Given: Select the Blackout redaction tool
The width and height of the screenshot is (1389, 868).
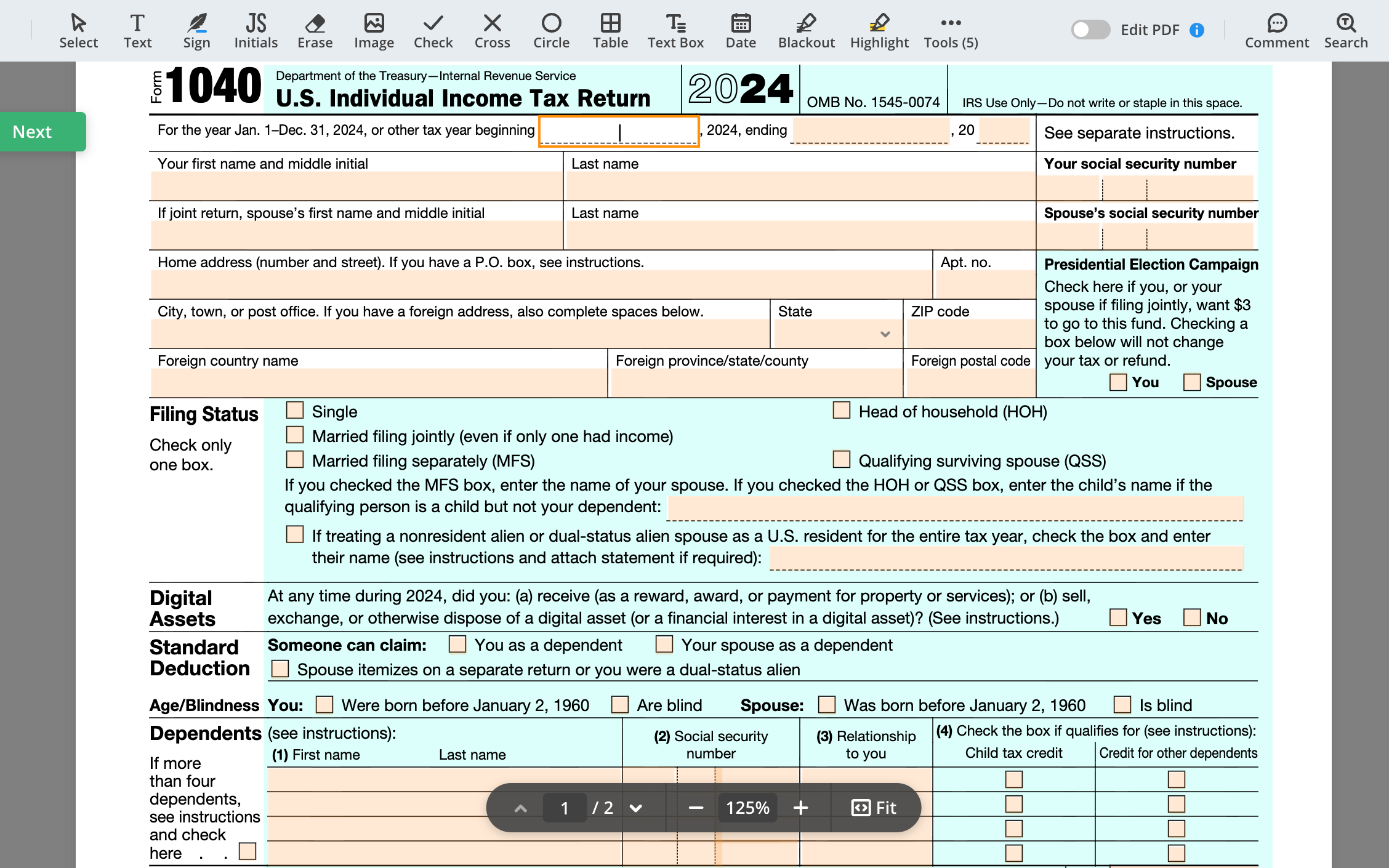Looking at the screenshot, I should click(x=807, y=31).
